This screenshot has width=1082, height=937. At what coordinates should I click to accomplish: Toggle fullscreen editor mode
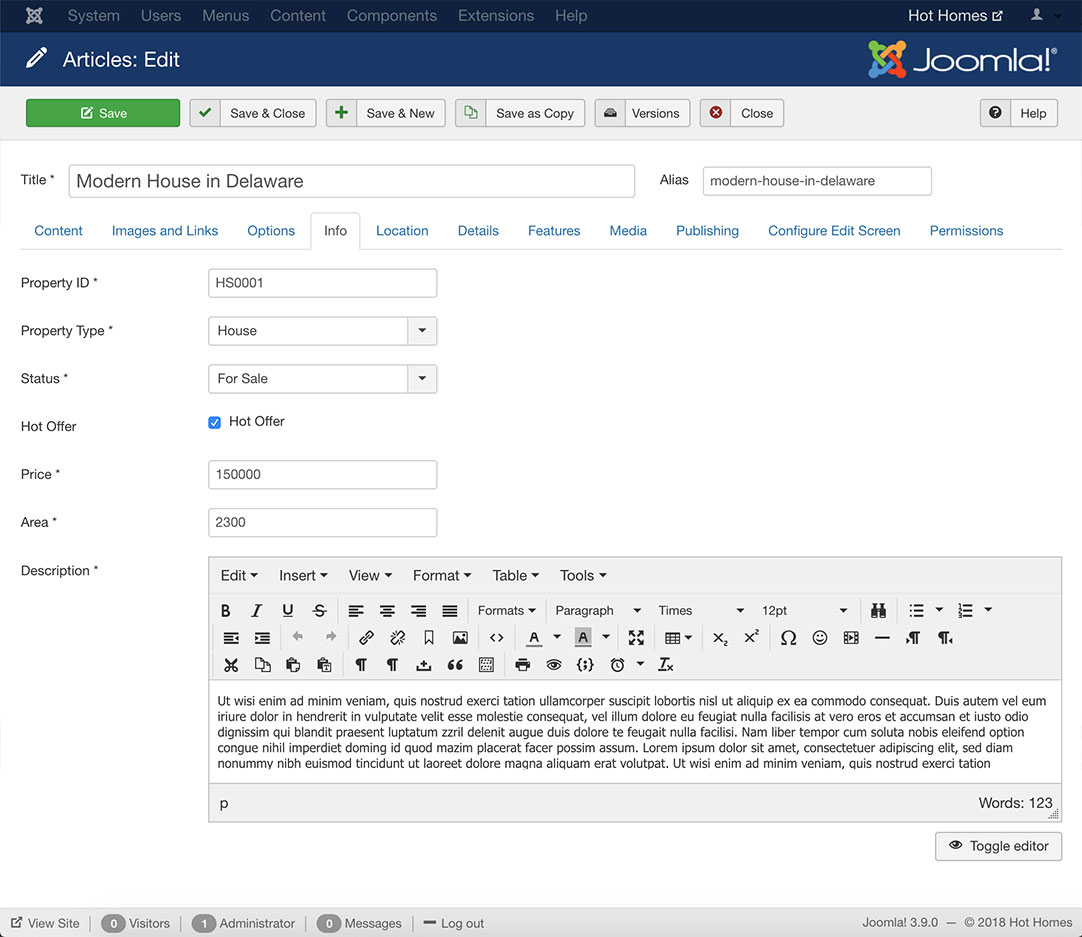click(x=636, y=638)
